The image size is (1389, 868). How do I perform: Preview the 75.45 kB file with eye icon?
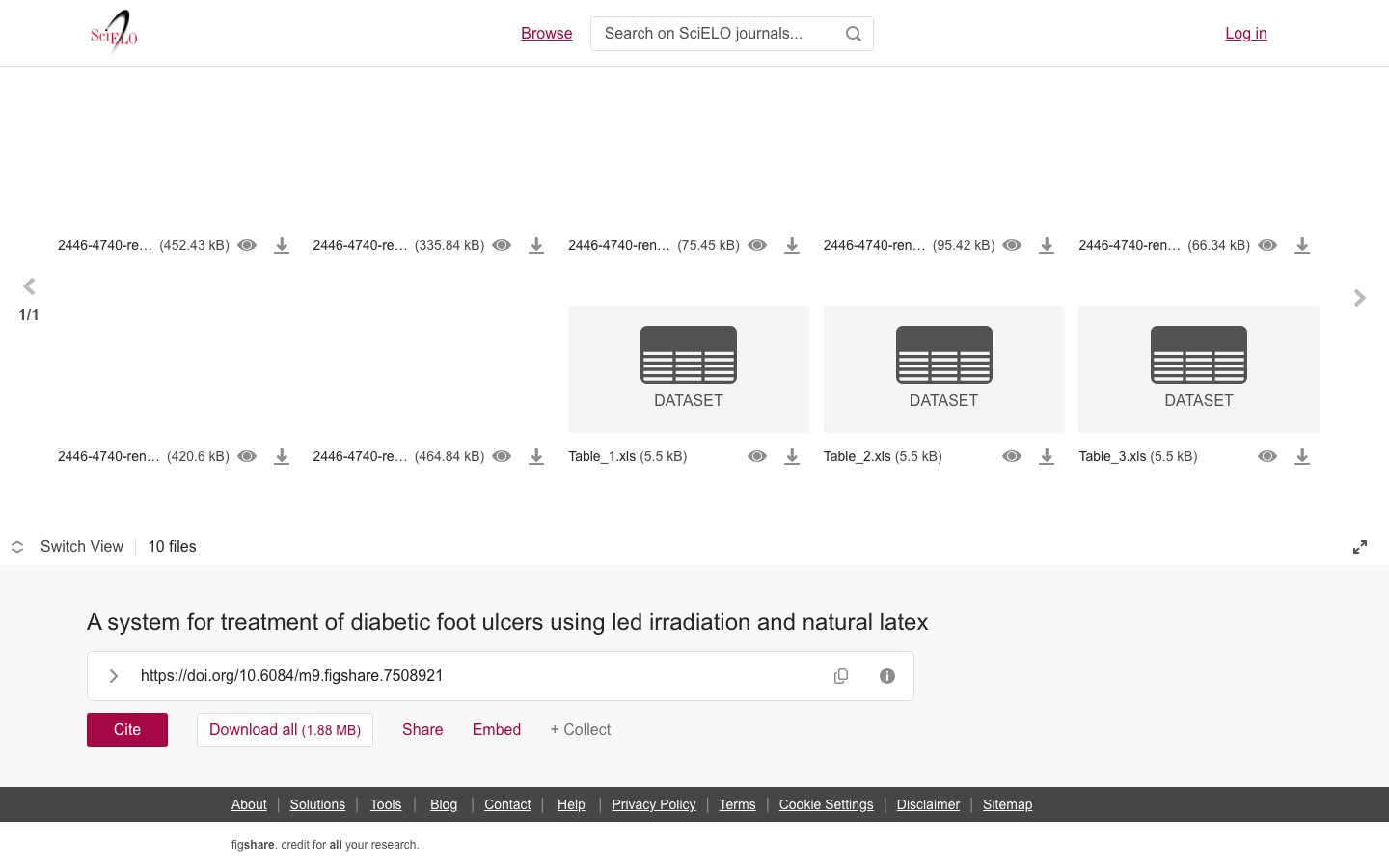(x=757, y=245)
